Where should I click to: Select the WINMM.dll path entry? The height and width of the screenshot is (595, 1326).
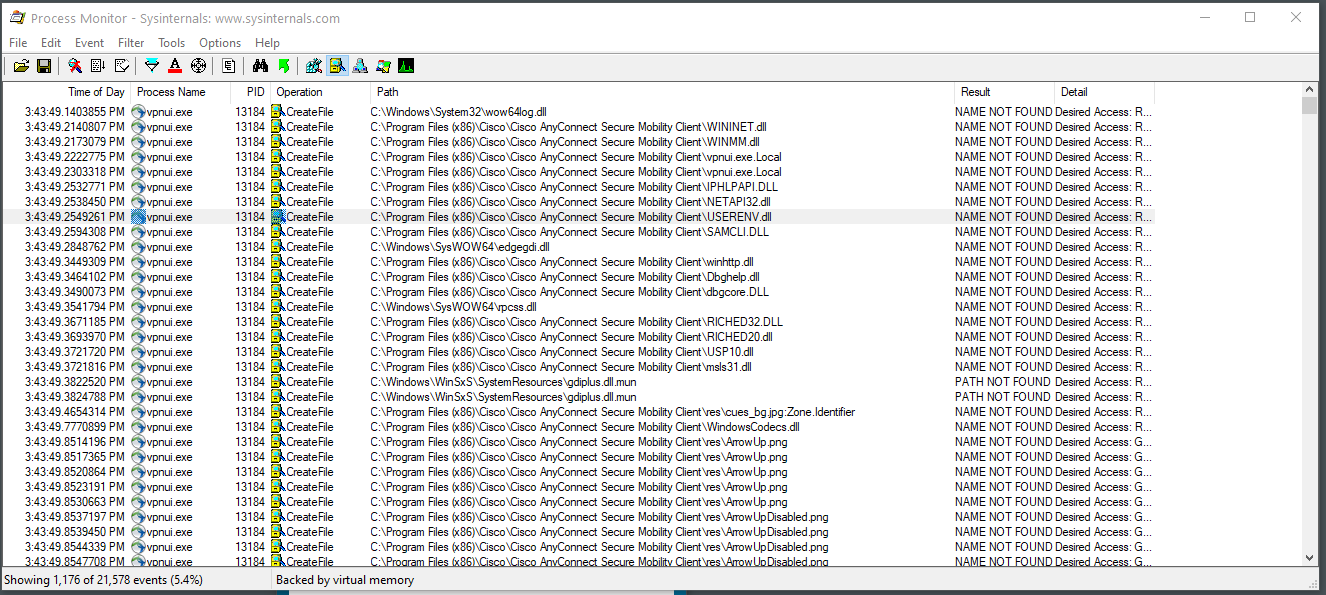(x=564, y=142)
